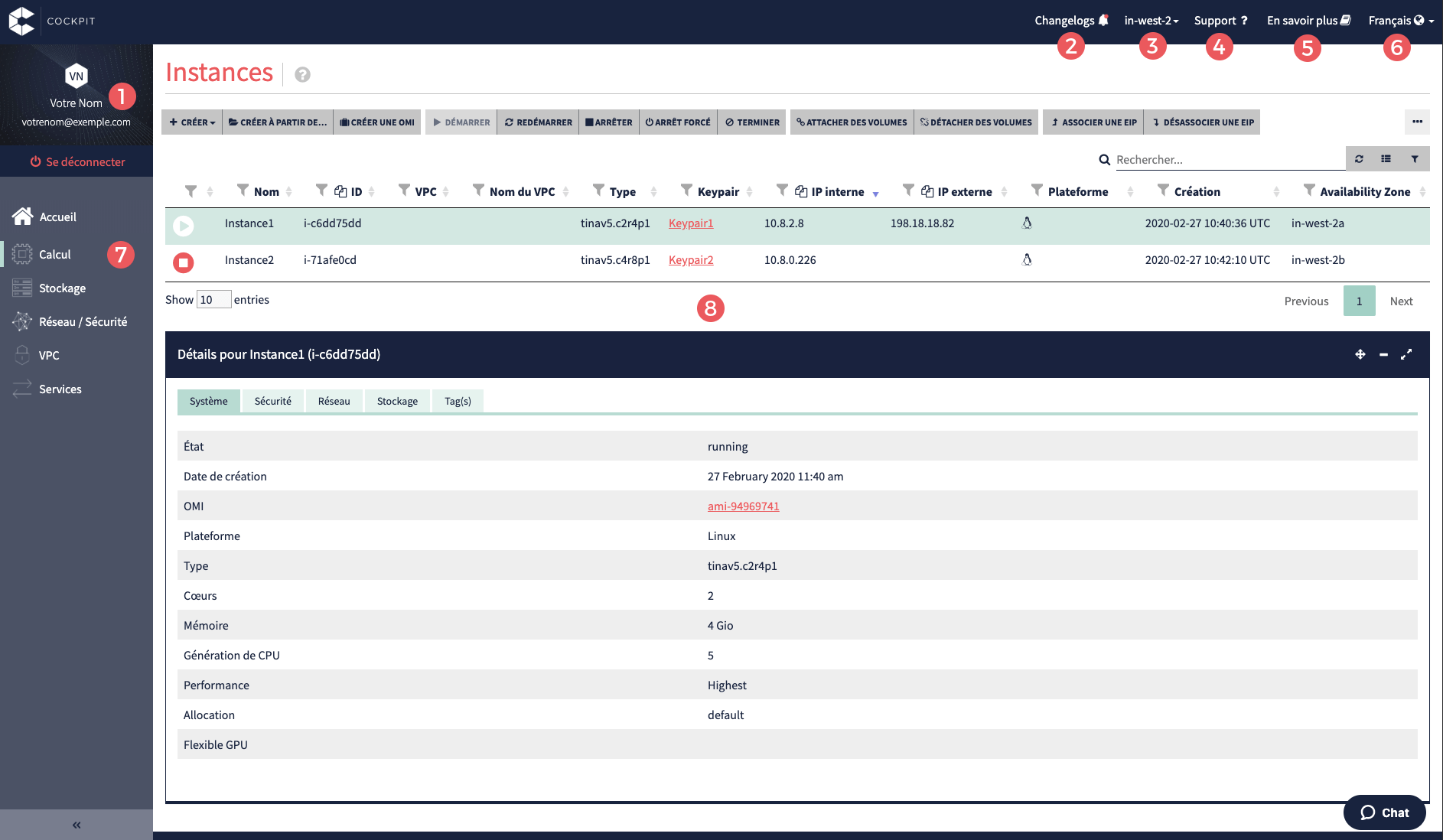This screenshot has width=1443, height=840.
Task: Open Changelogs in the top bar
Action: point(1071,21)
